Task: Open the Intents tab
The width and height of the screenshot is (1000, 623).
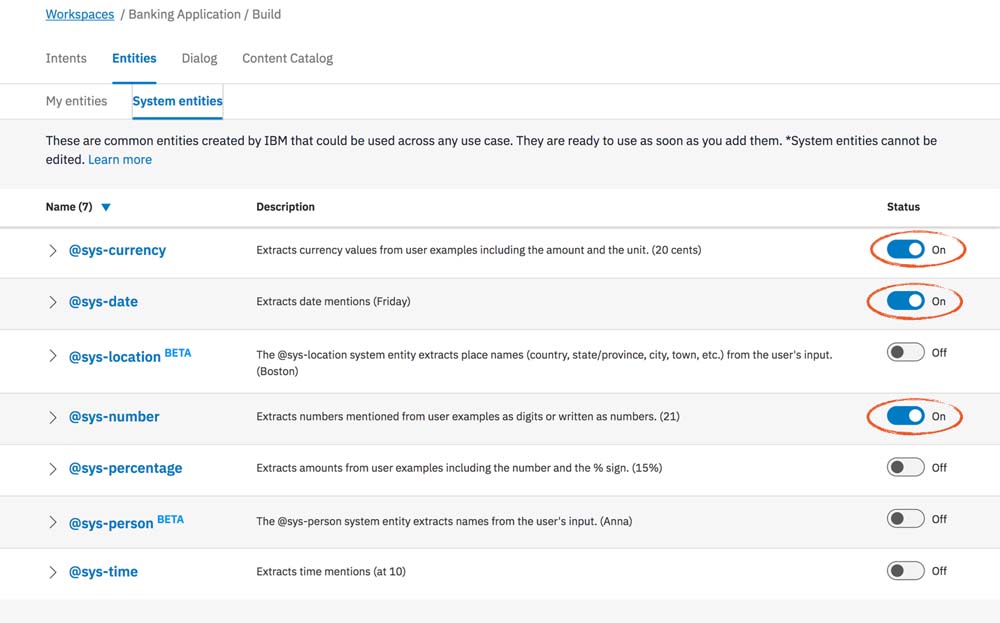Action: pyautogui.click(x=66, y=58)
